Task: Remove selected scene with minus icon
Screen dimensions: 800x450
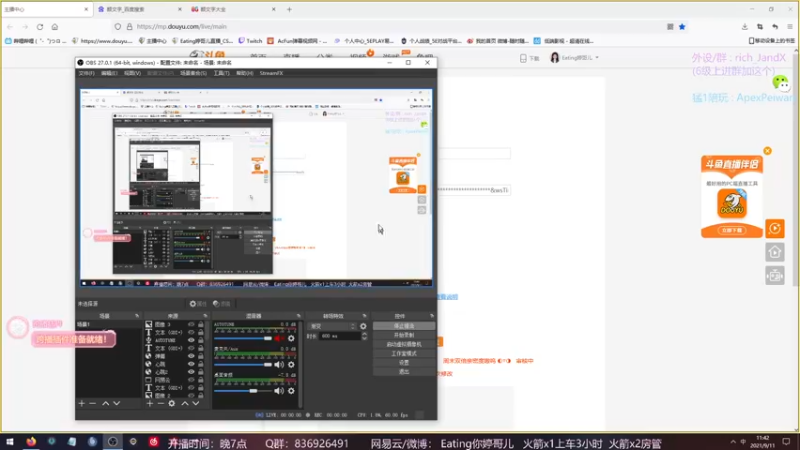Action: click(x=92, y=404)
